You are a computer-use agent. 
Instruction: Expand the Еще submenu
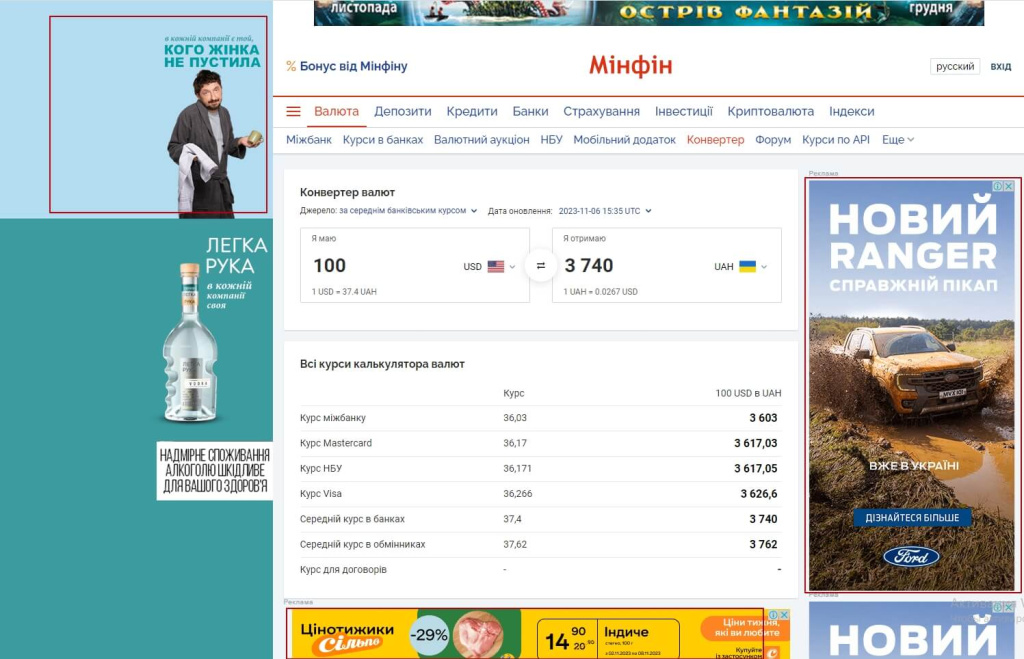coord(898,140)
